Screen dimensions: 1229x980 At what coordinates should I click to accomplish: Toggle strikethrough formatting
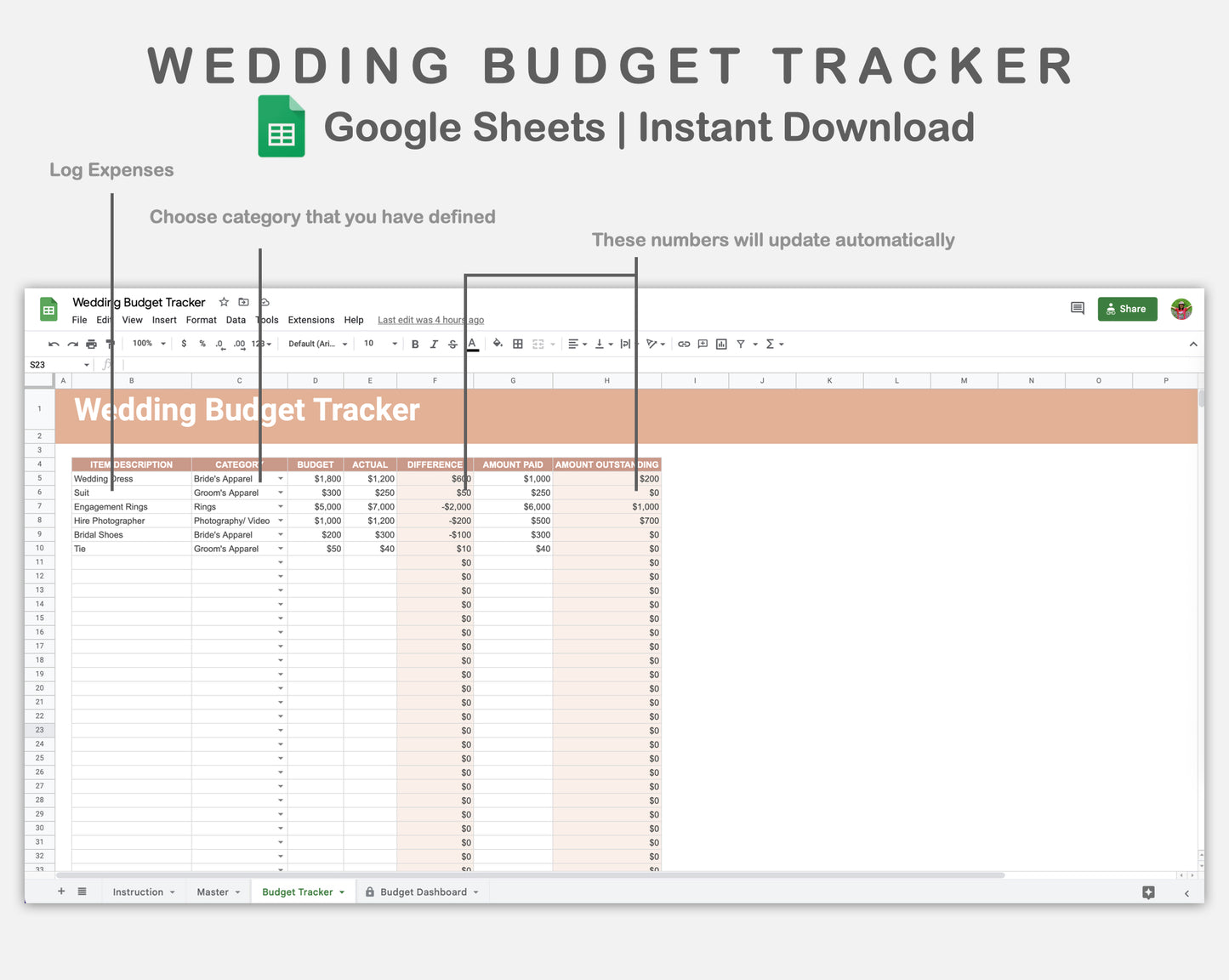coord(453,344)
